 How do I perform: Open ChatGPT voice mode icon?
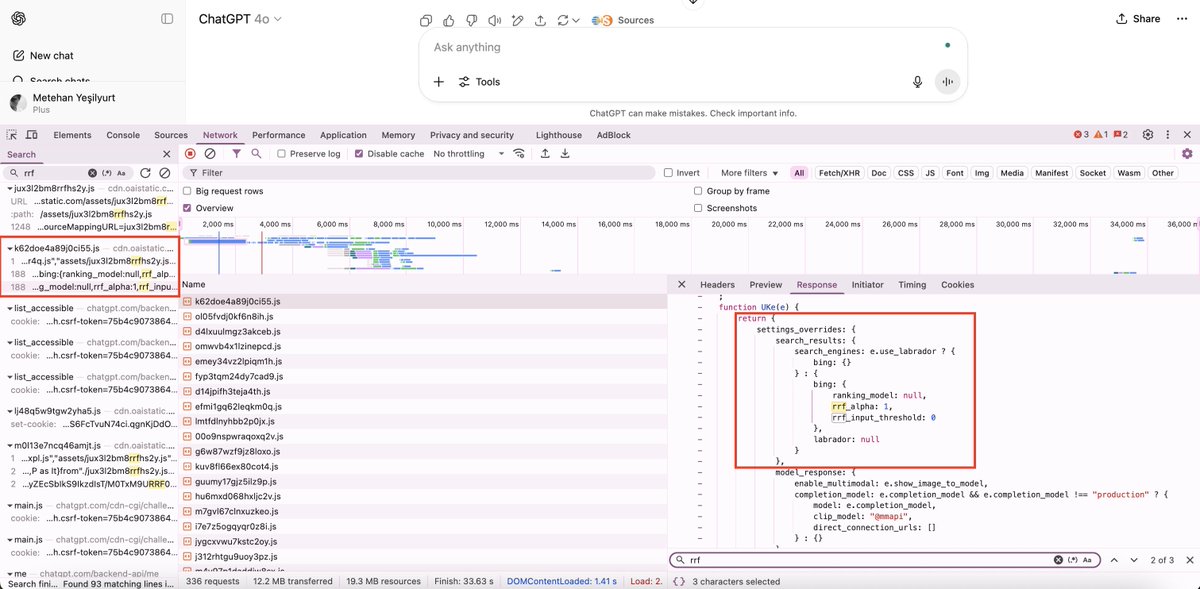(x=947, y=82)
